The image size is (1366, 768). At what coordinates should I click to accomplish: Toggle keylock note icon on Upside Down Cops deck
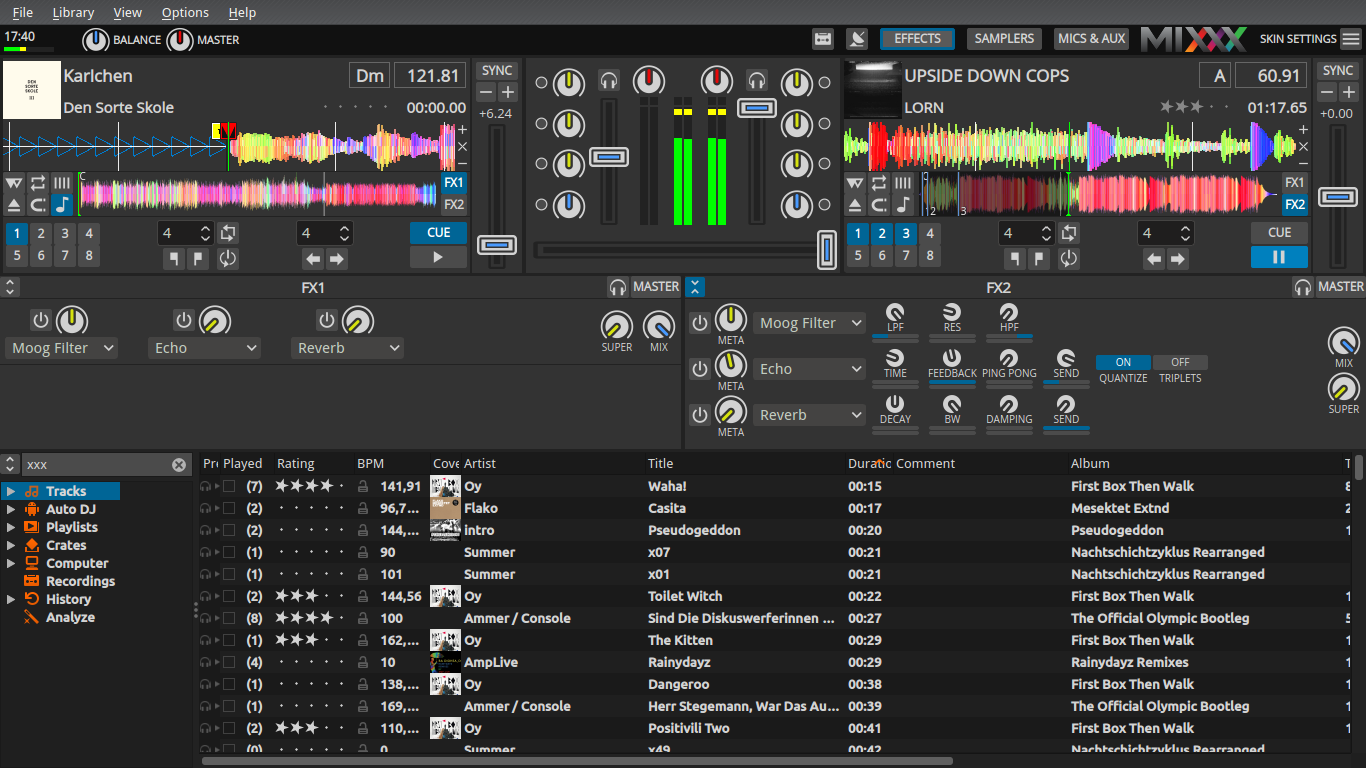point(903,205)
